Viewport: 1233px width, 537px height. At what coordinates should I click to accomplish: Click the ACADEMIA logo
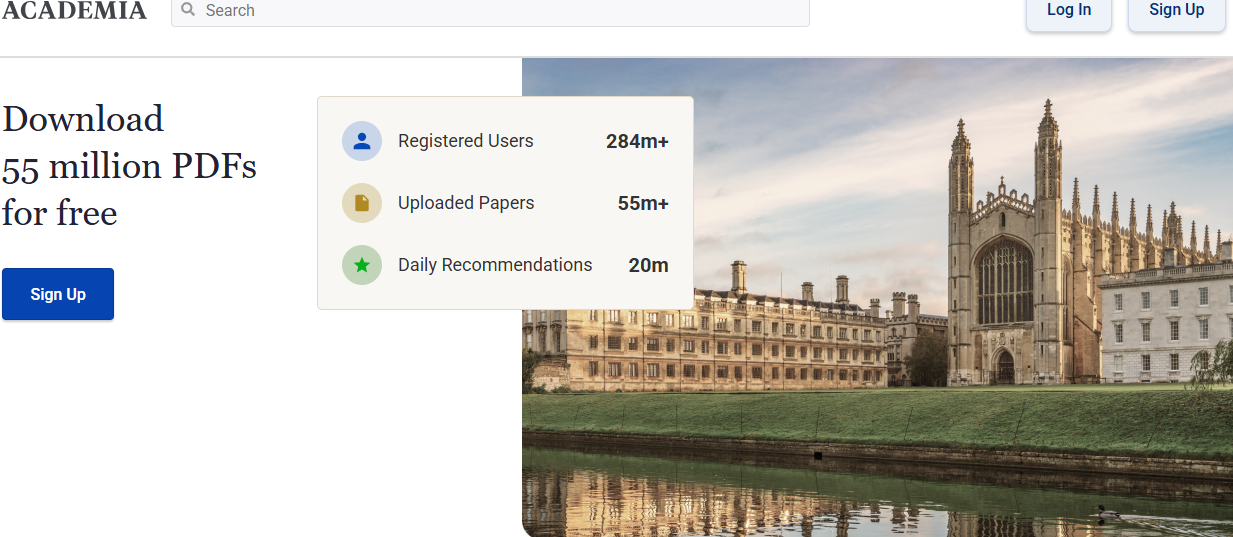(74, 11)
